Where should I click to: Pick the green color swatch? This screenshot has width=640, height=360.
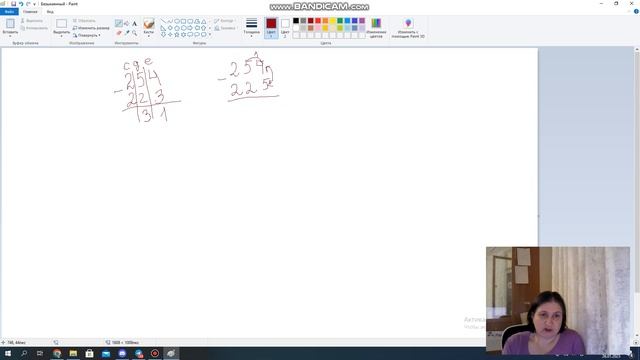pos(340,21)
